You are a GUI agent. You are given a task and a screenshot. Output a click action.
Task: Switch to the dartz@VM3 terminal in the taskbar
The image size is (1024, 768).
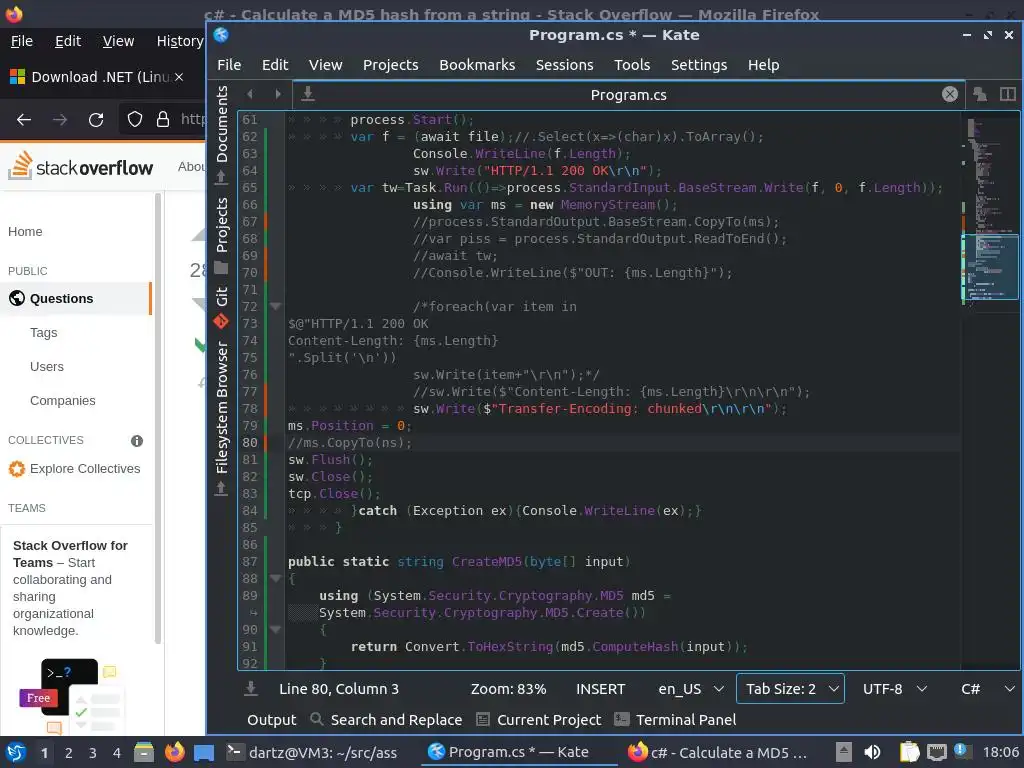[312, 752]
